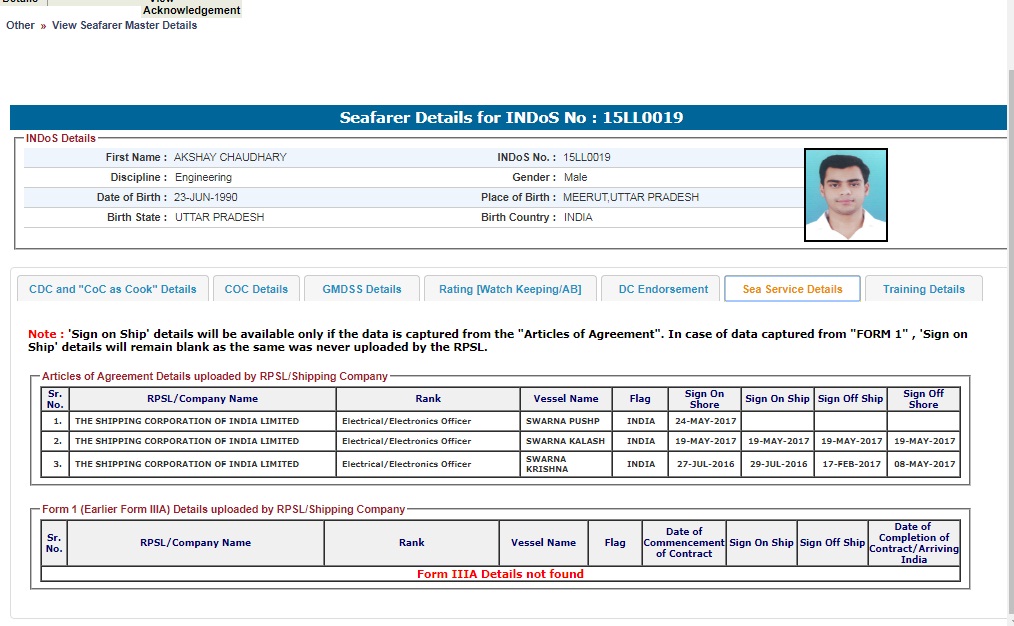The image size is (1014, 626).
Task: Click the SWARNA KALASH vessel name cell
Action: 565,441
